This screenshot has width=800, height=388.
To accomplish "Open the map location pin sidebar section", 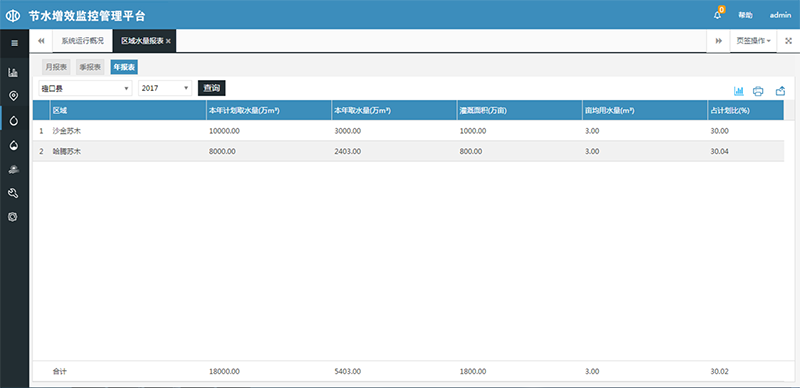I will [x=13, y=95].
